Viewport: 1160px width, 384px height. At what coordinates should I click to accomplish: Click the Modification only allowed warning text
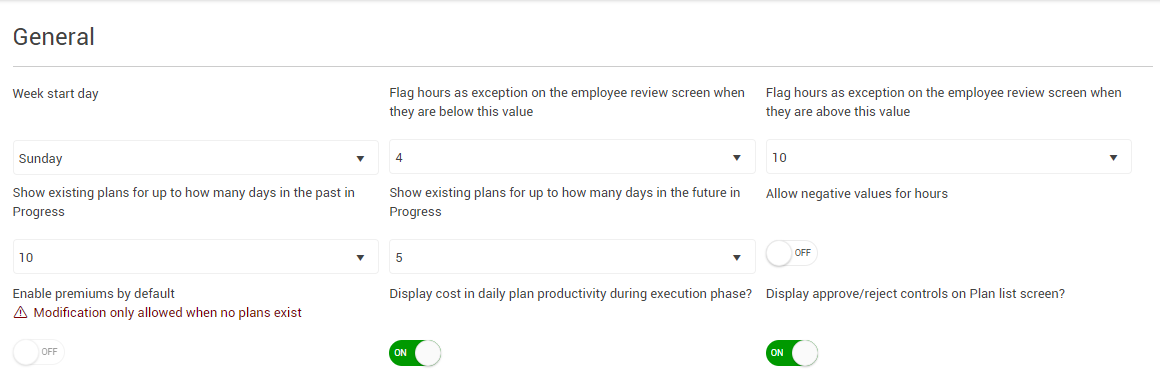click(x=168, y=313)
